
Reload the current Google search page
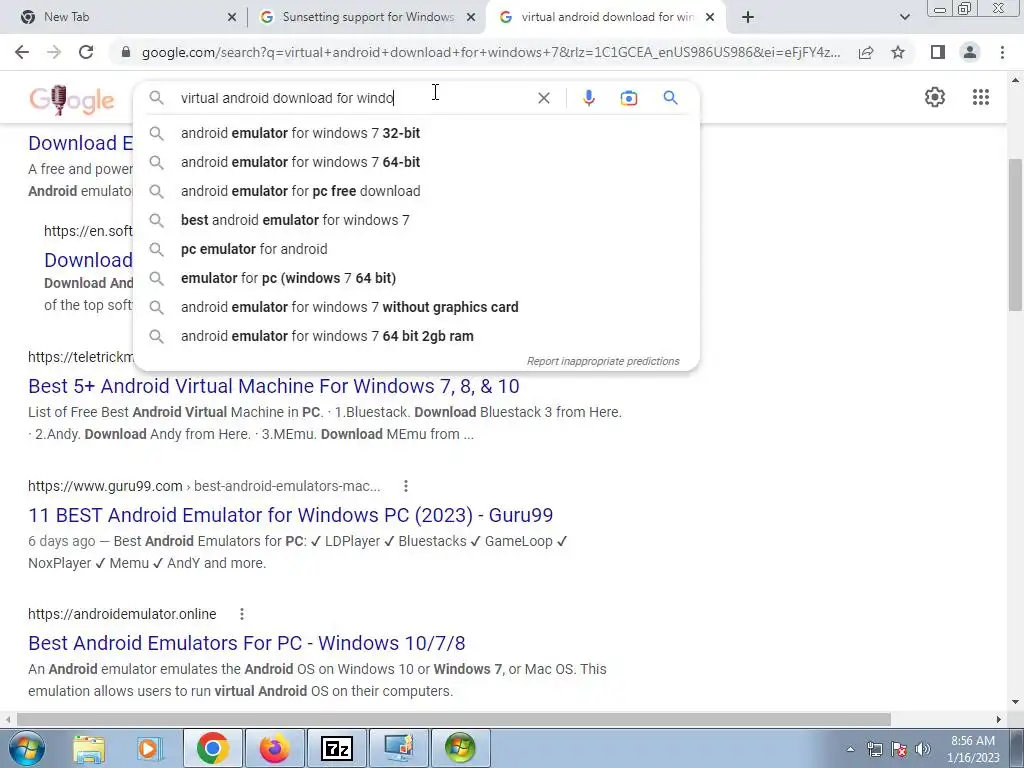[86, 52]
